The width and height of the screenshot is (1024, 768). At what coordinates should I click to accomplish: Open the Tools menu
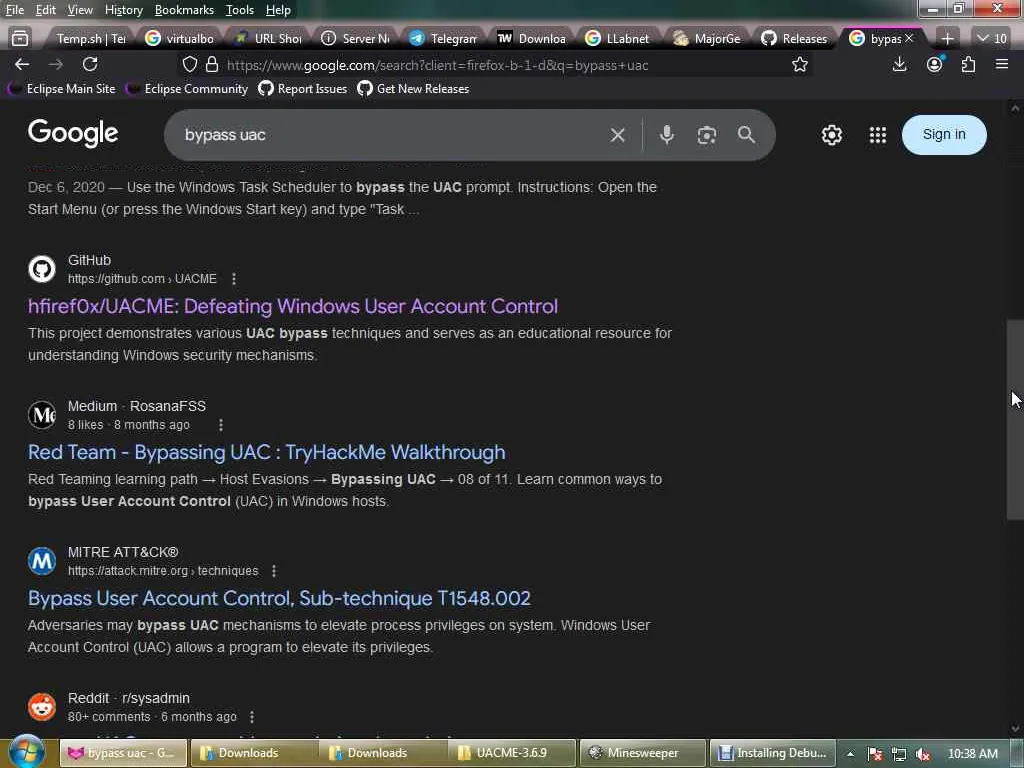click(240, 10)
